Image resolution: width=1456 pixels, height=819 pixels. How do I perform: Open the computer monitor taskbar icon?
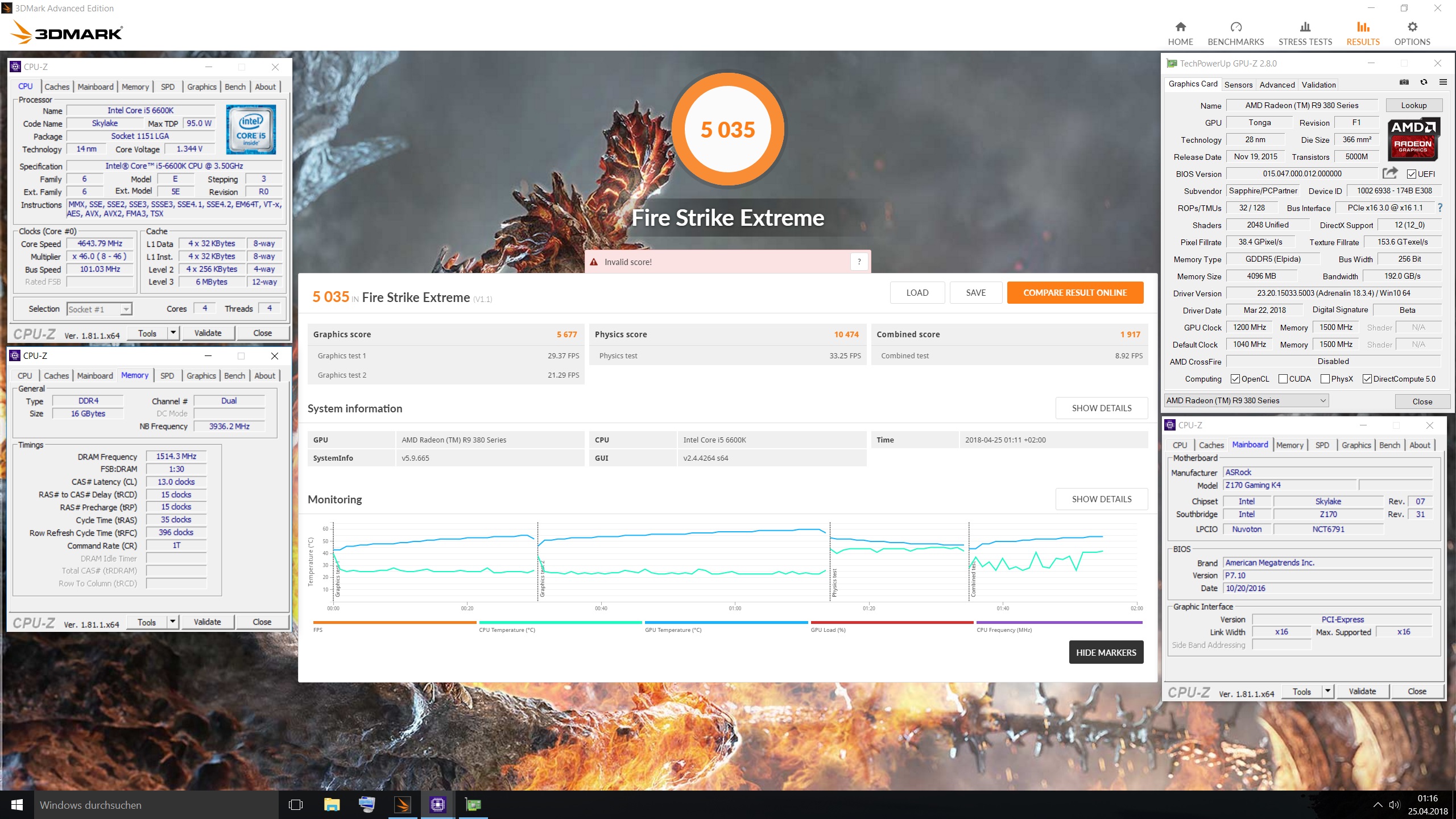(x=367, y=805)
